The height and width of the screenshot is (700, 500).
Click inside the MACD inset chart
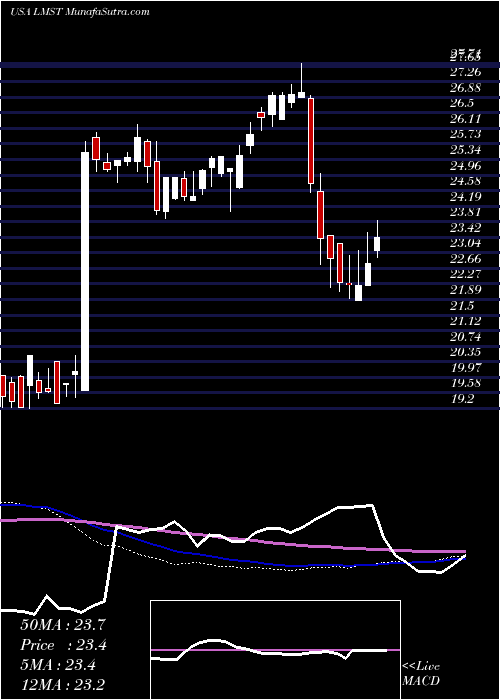click(275, 650)
